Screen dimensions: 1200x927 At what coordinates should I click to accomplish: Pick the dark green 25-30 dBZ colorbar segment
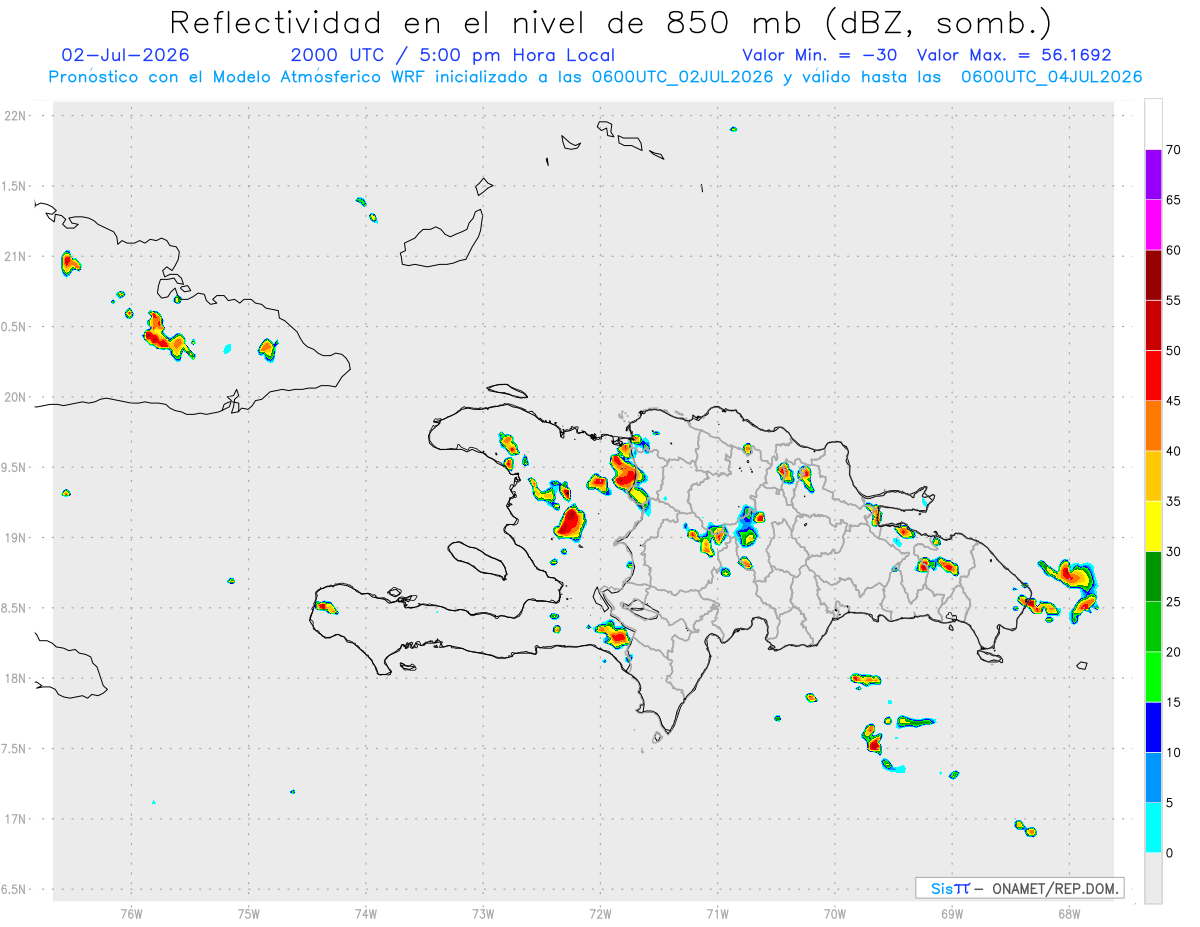1153,577
